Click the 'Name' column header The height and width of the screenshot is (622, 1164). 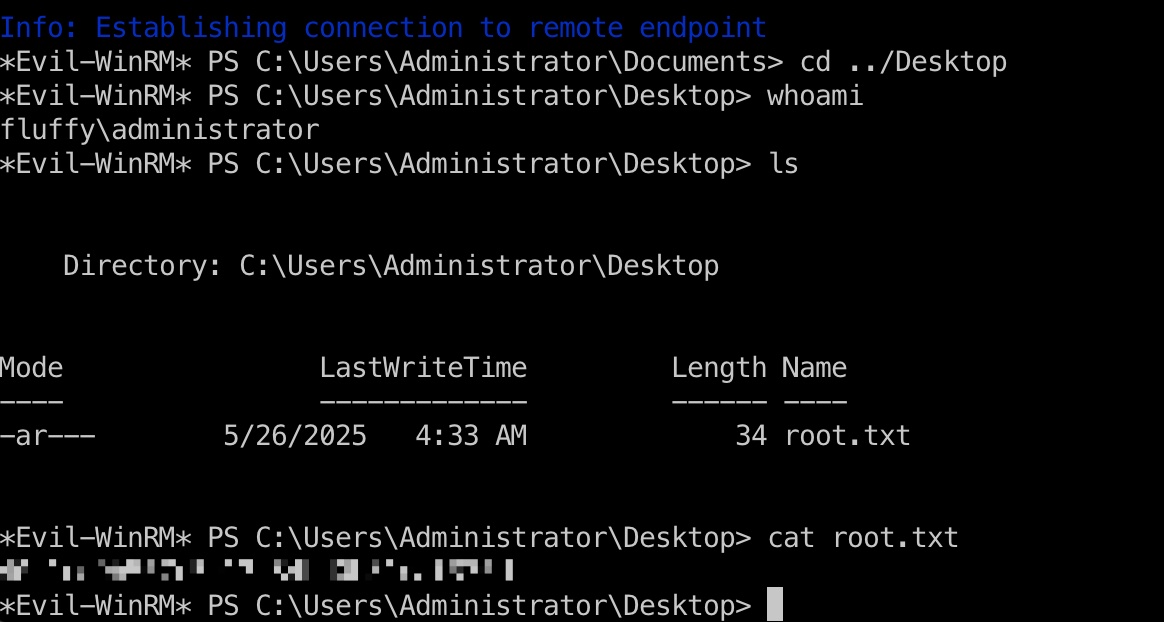pos(814,368)
